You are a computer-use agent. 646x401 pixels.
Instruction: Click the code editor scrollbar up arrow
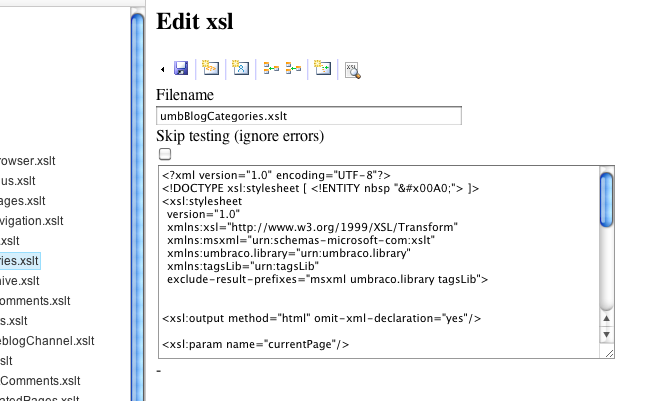[x=606, y=318]
